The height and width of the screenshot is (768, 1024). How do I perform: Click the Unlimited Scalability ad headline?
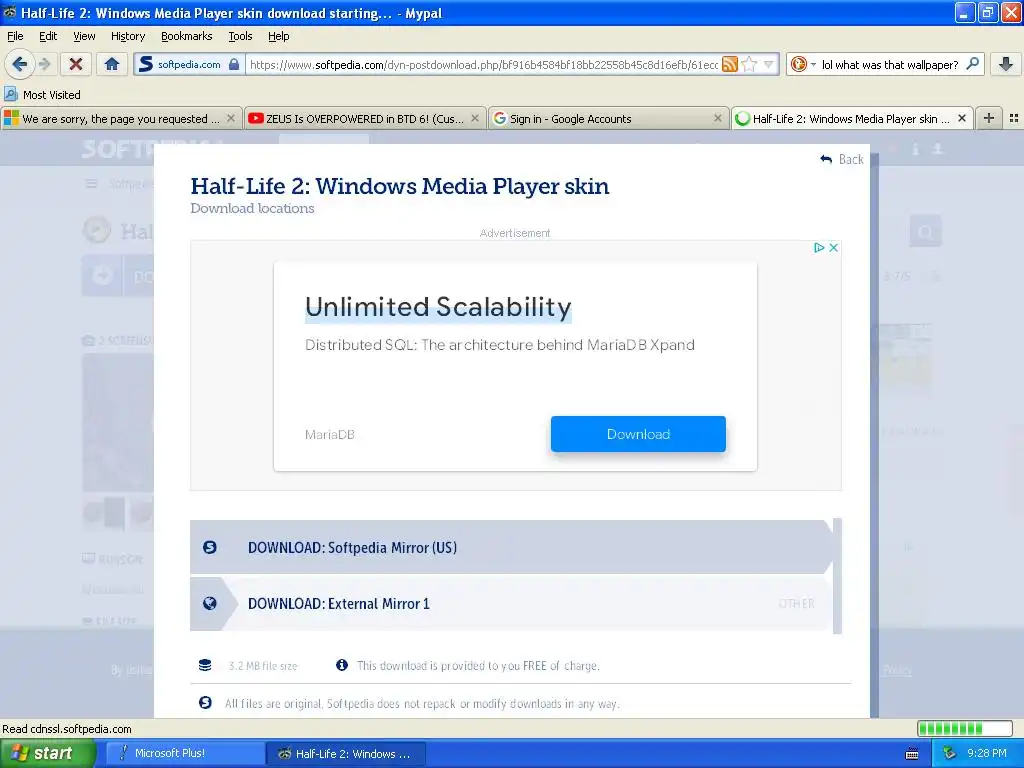(438, 307)
